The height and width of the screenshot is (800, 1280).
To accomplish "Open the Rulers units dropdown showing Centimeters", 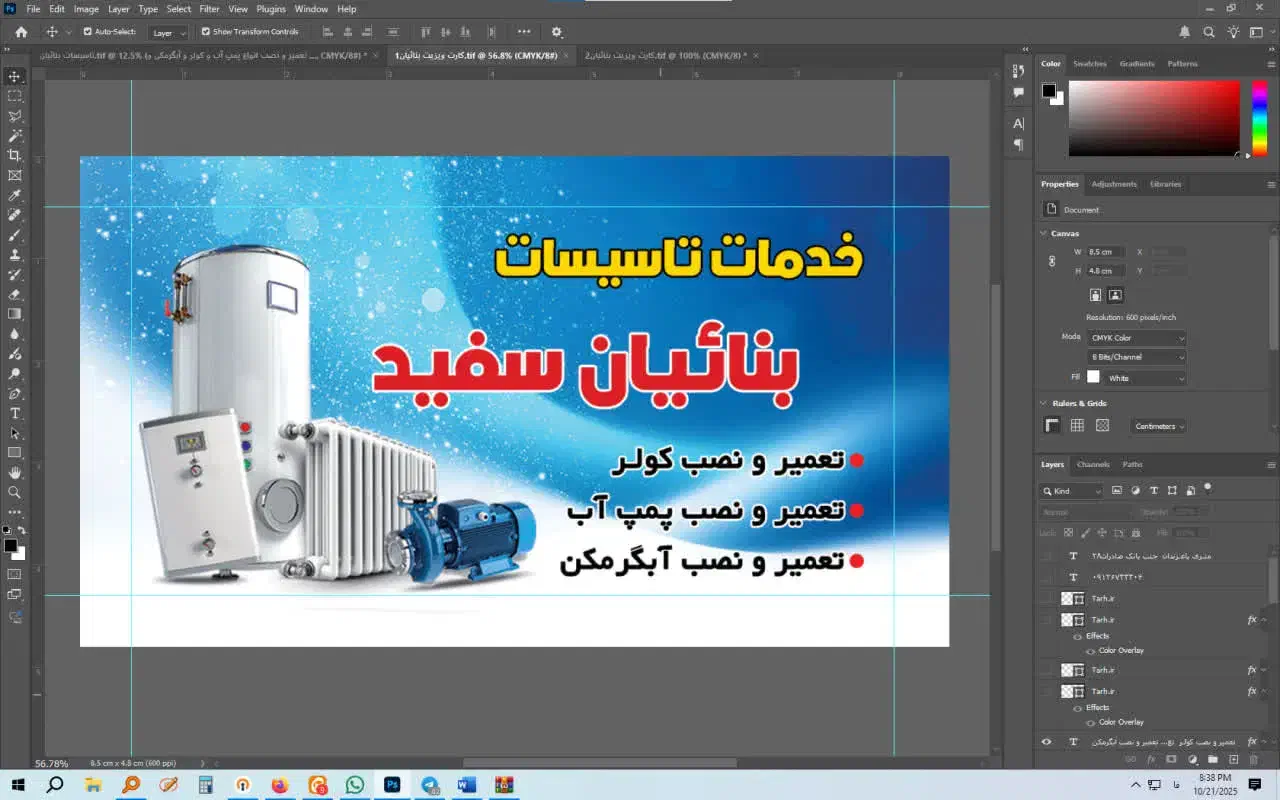I will click(1158, 425).
